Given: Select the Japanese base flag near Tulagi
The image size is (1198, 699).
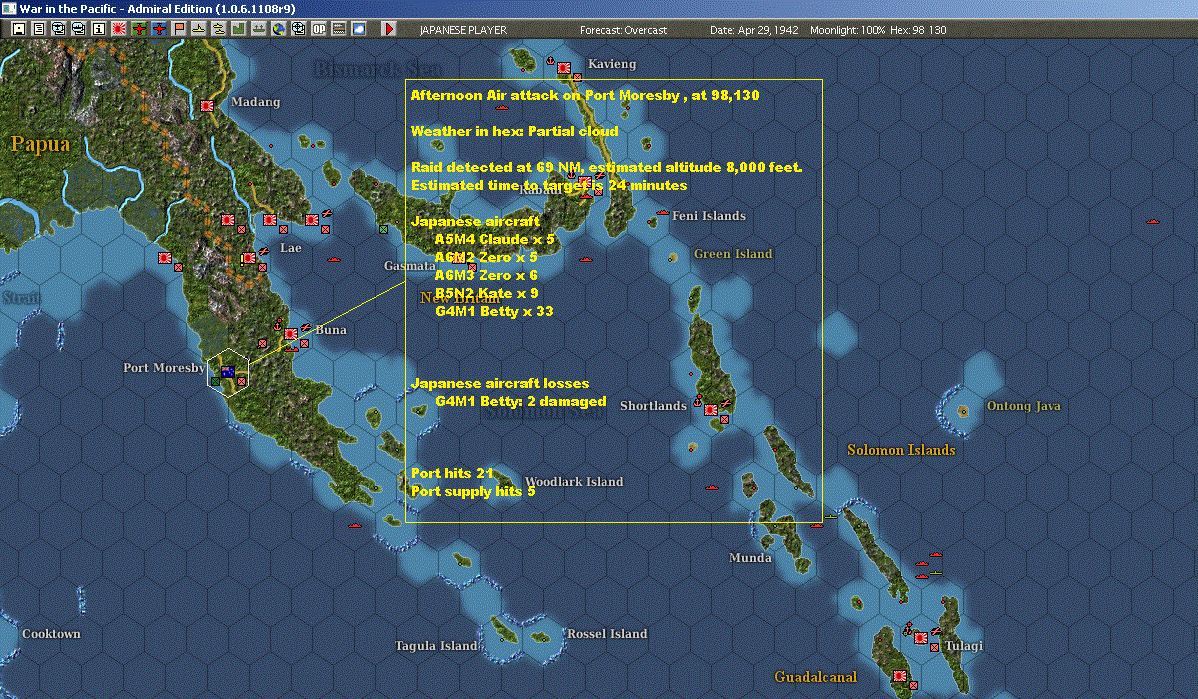Looking at the screenshot, I should point(921,638).
